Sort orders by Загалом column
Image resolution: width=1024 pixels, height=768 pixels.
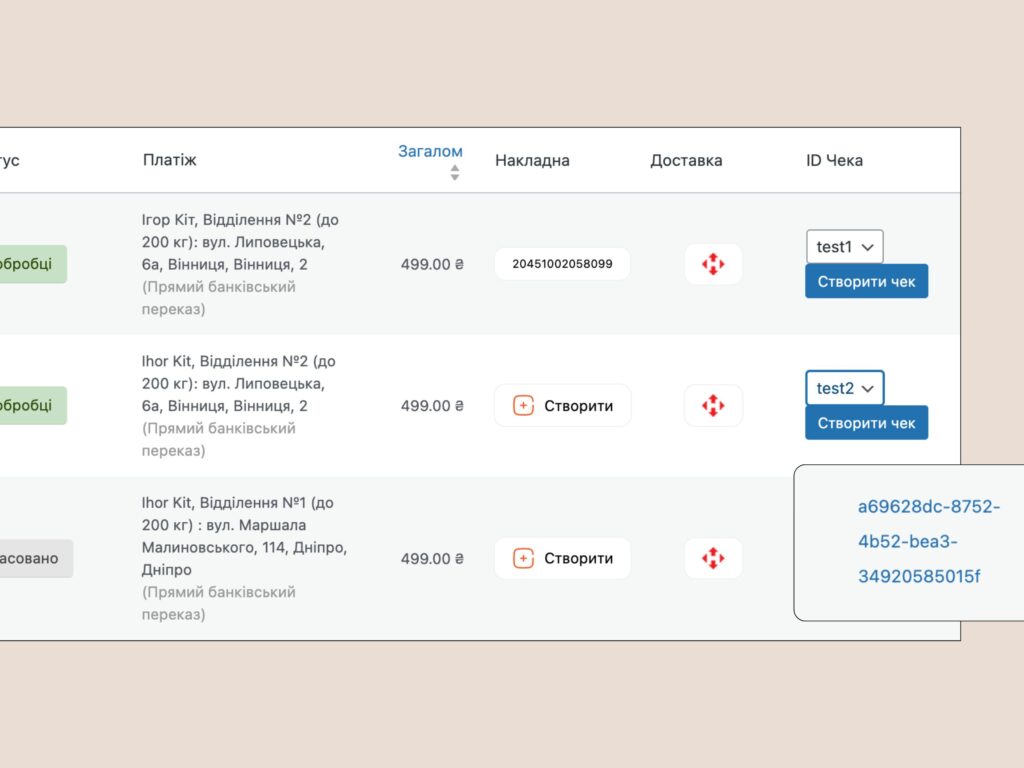(430, 152)
